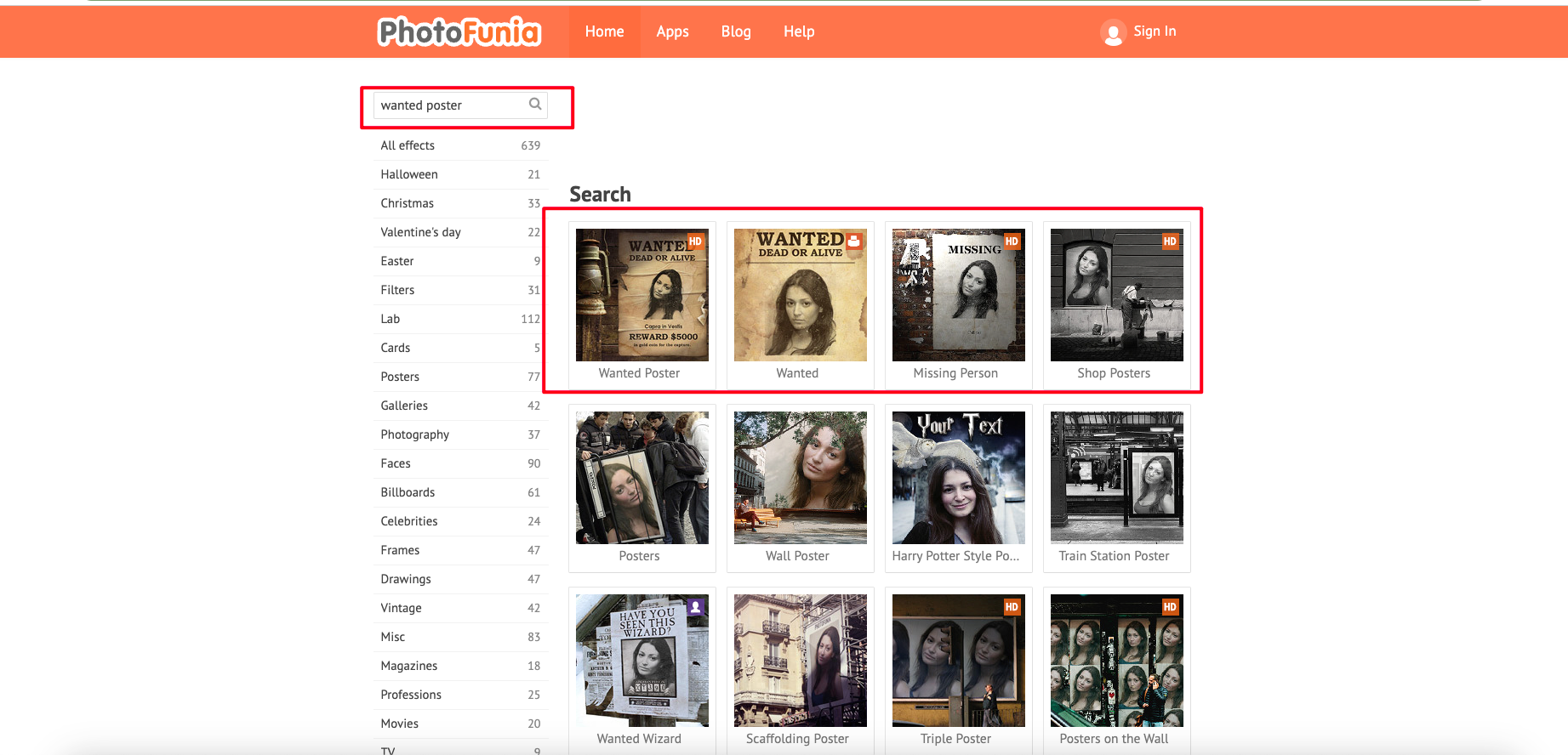This screenshot has height=755, width=1568.
Task: Open the Wall Poster effect thumbnail
Action: pyautogui.click(x=801, y=478)
